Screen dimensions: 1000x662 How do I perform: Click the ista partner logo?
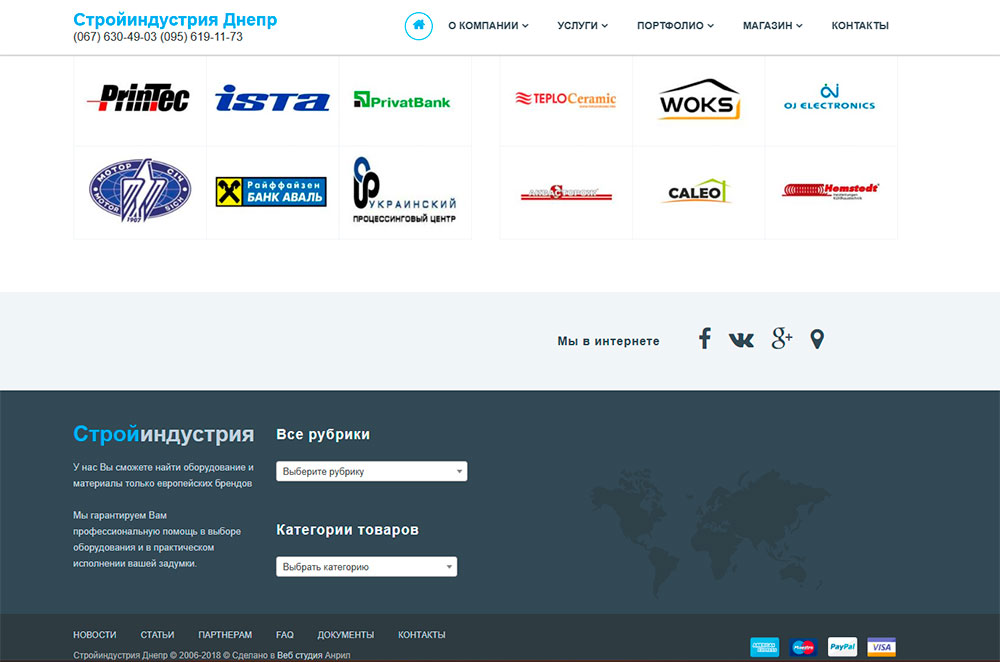272,99
